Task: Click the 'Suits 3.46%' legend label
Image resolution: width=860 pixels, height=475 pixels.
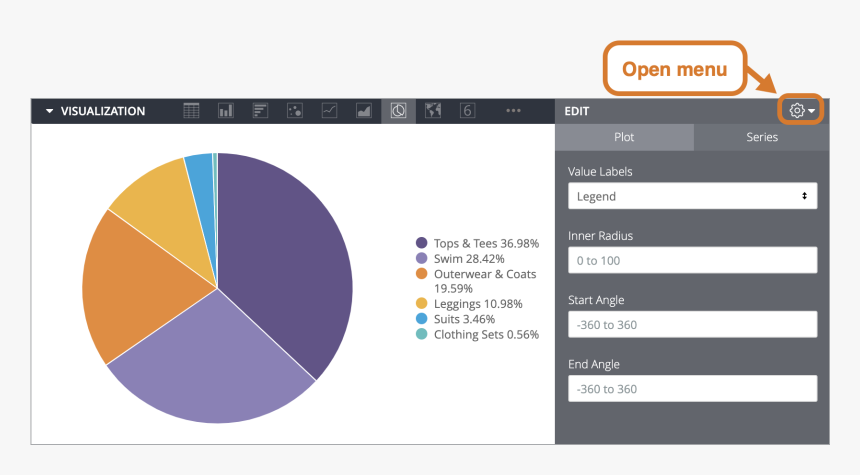Action: click(x=465, y=319)
